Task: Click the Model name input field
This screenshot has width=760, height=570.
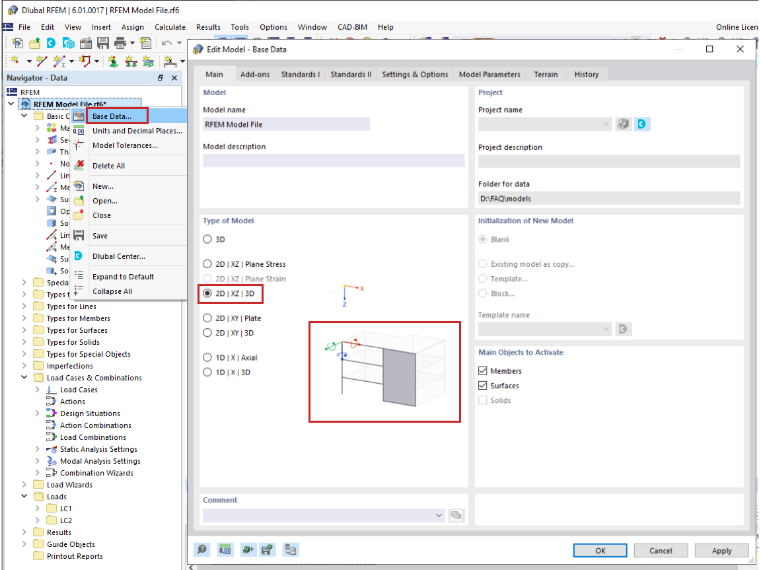Action: (x=286, y=124)
